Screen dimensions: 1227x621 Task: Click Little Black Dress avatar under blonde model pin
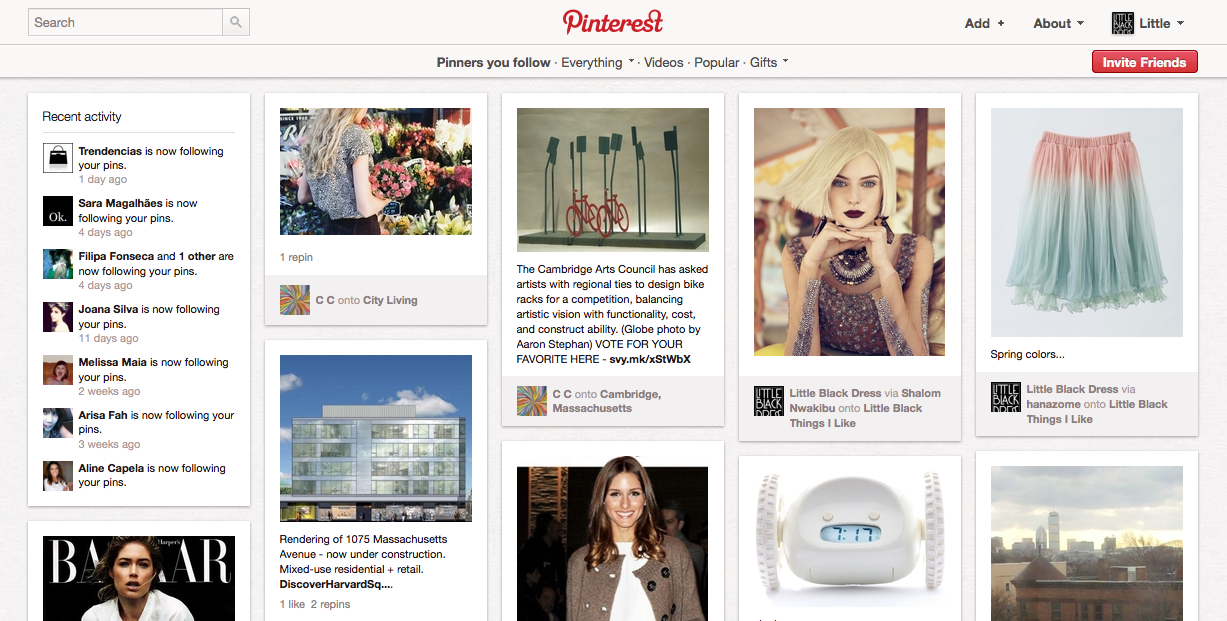coord(769,401)
